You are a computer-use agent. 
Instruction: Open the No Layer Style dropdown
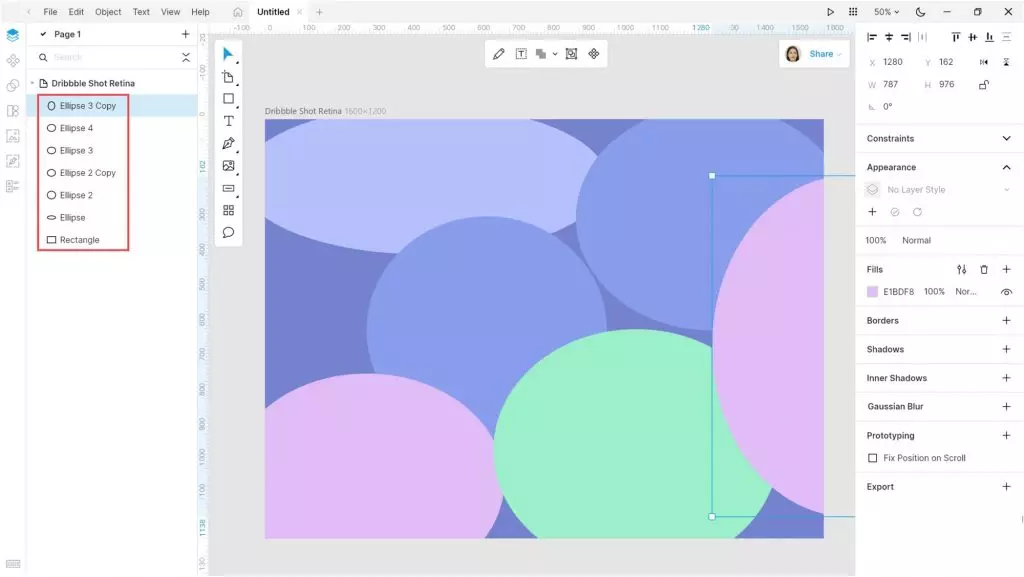(938, 190)
